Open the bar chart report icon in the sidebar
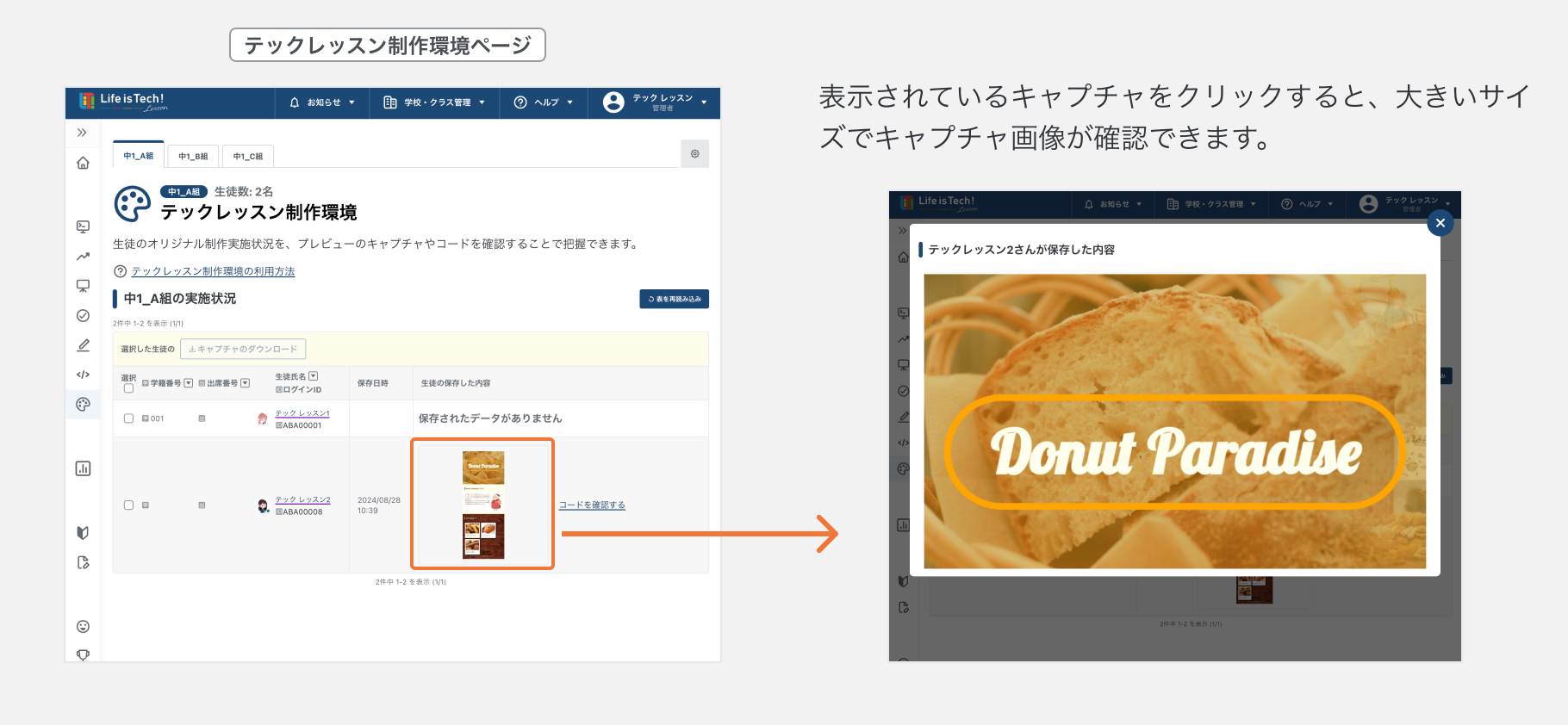 (83, 468)
